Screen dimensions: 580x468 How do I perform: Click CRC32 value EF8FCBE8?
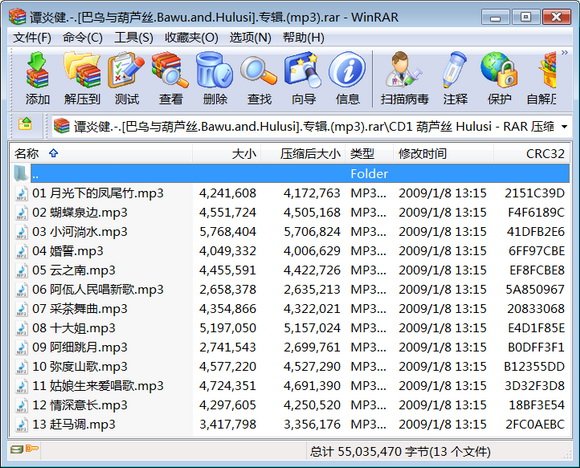[x=537, y=270]
